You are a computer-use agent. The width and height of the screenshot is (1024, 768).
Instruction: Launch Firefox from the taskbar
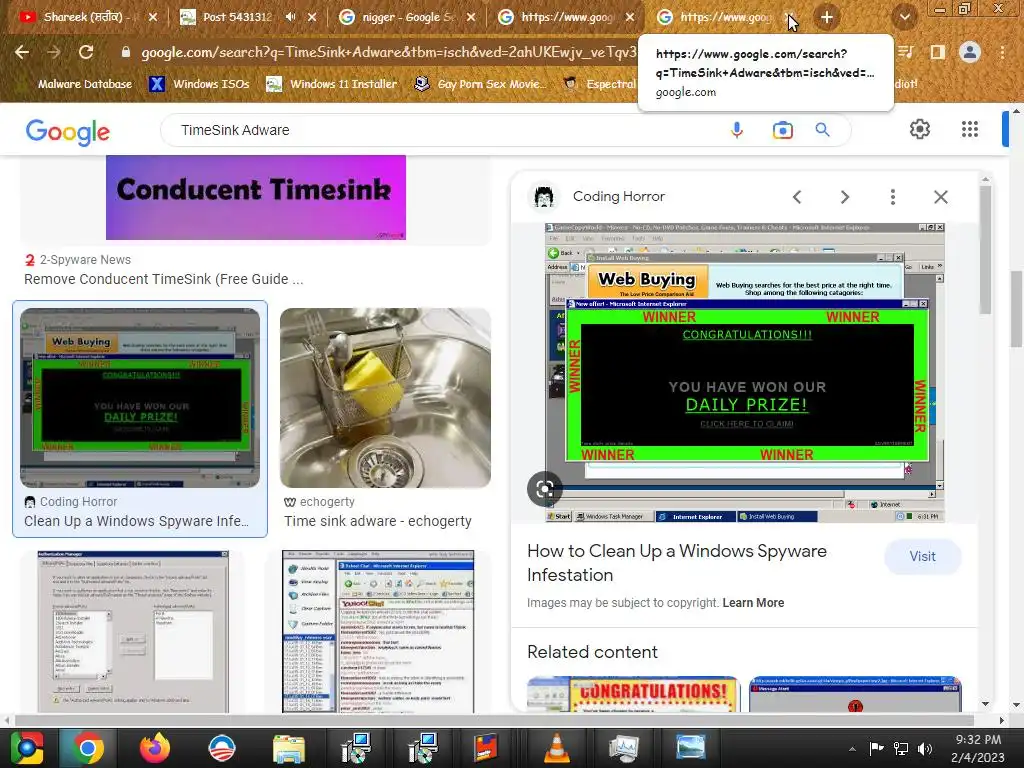point(154,748)
